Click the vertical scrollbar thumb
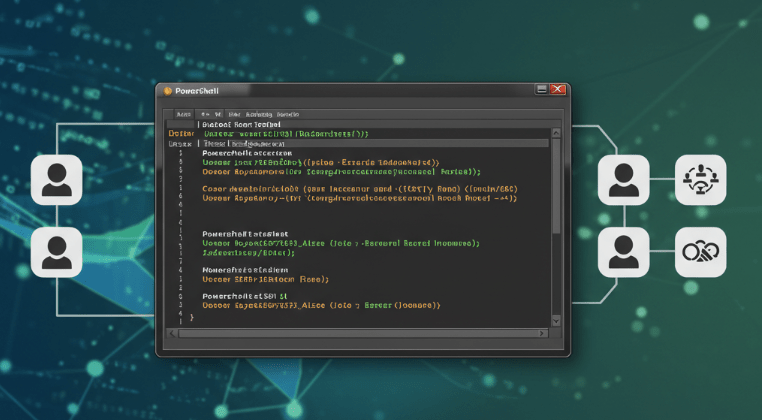This screenshot has width=762, height=420. tap(556, 186)
